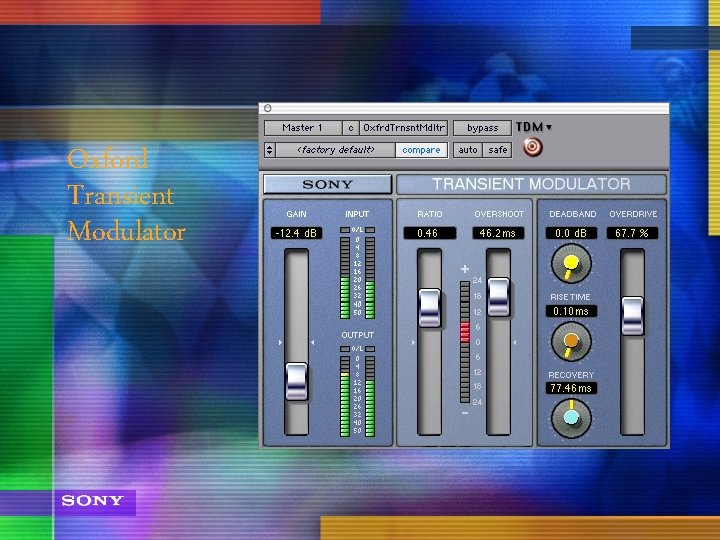Click the Rise Time value field 0.10ms
This screenshot has height=540, width=720.
click(x=571, y=311)
